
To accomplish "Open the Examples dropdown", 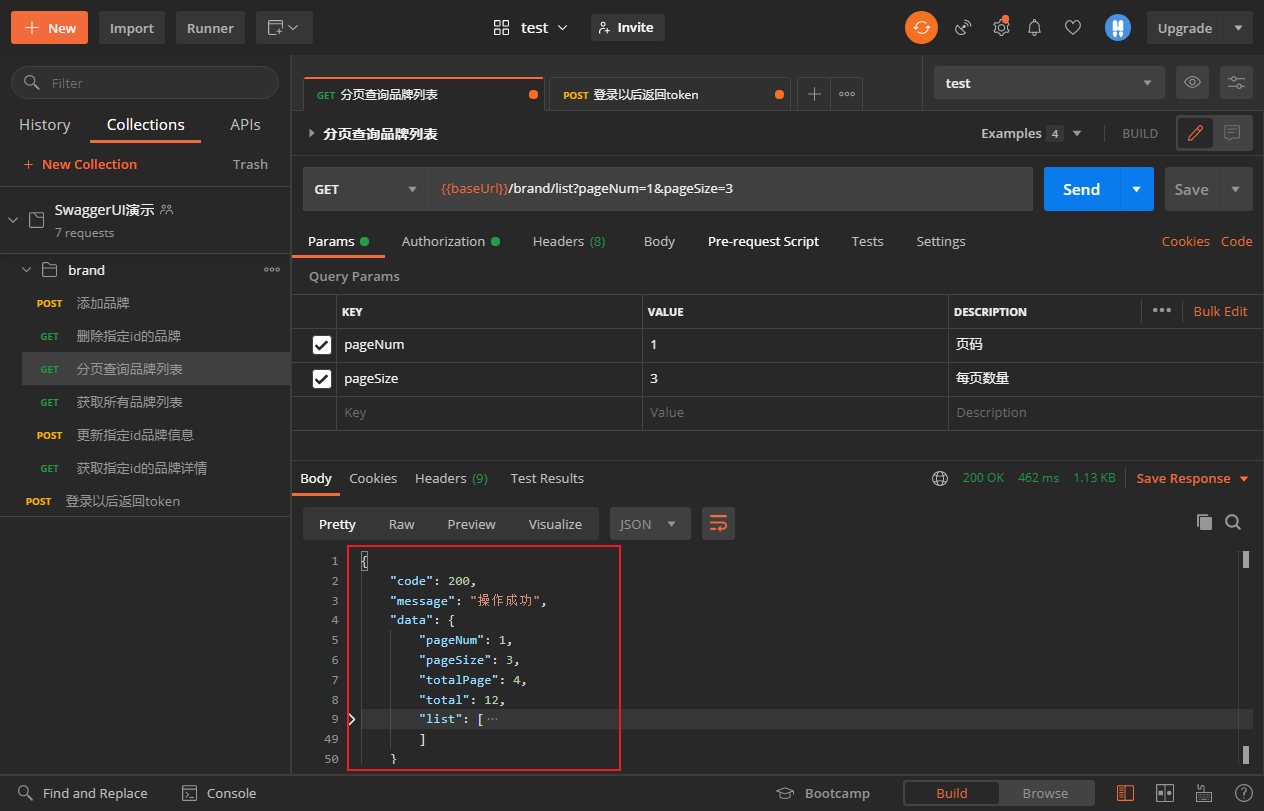I will pos(1032,133).
